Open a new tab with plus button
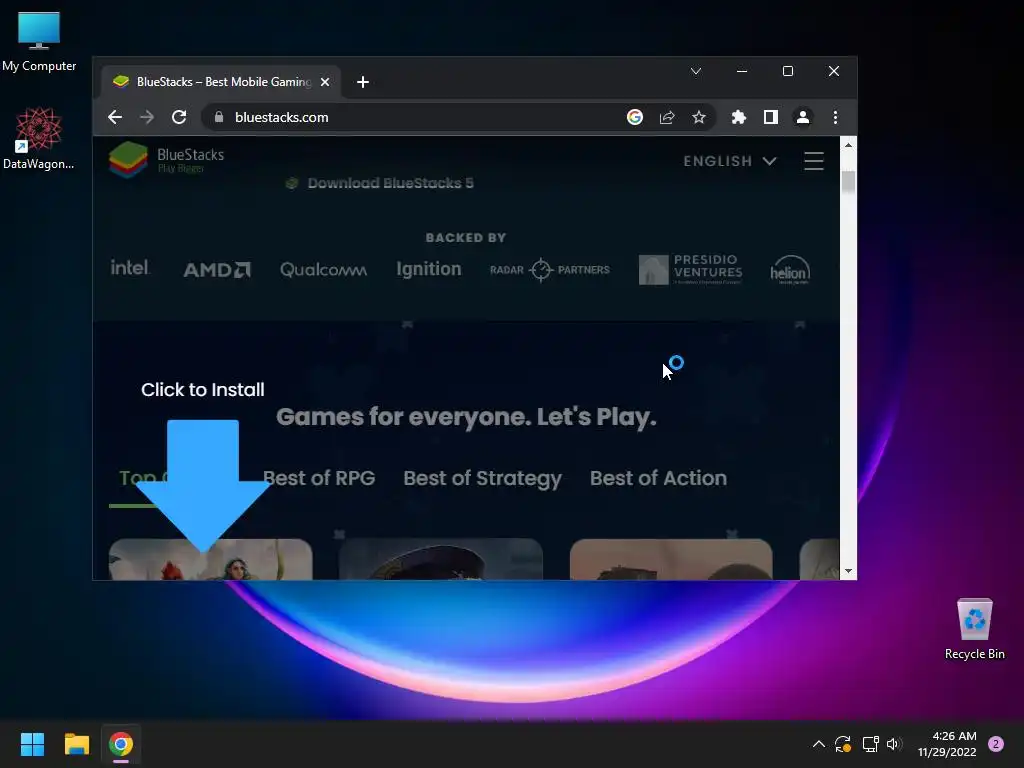This screenshot has width=1024, height=768. tap(363, 82)
